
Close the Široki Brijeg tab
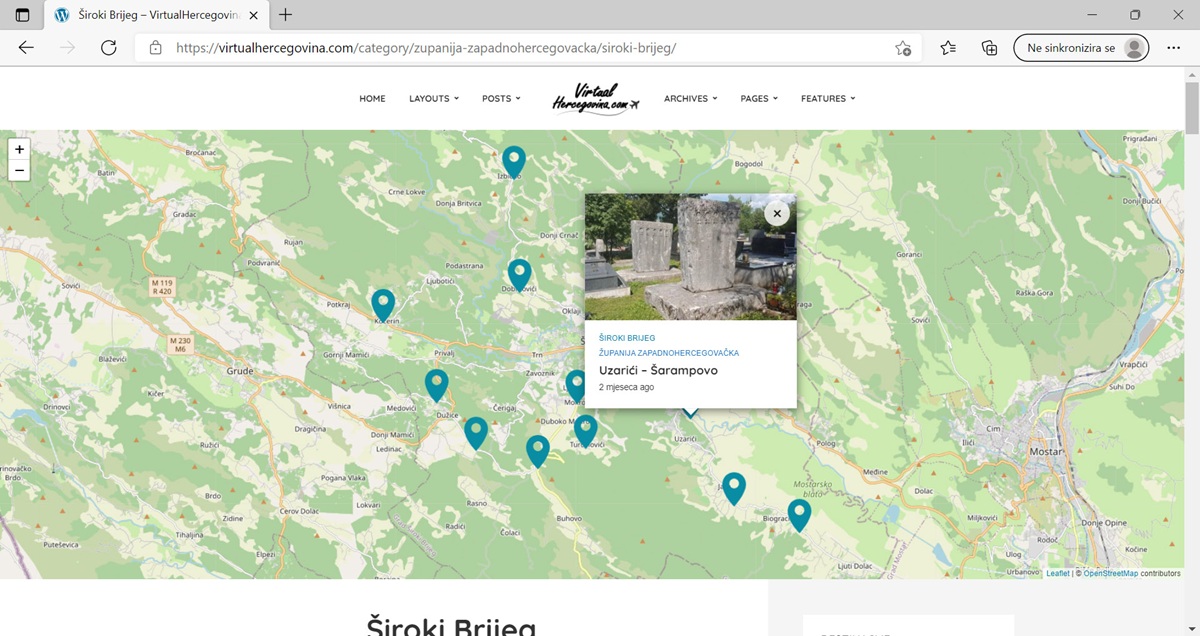[x=252, y=15]
